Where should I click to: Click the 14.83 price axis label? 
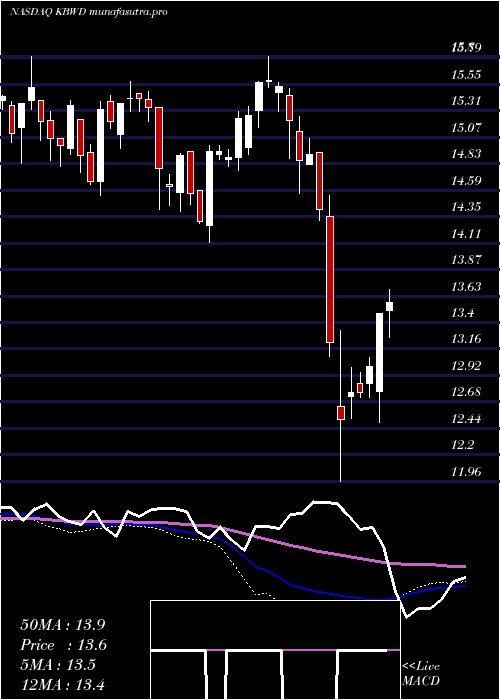pos(466,154)
